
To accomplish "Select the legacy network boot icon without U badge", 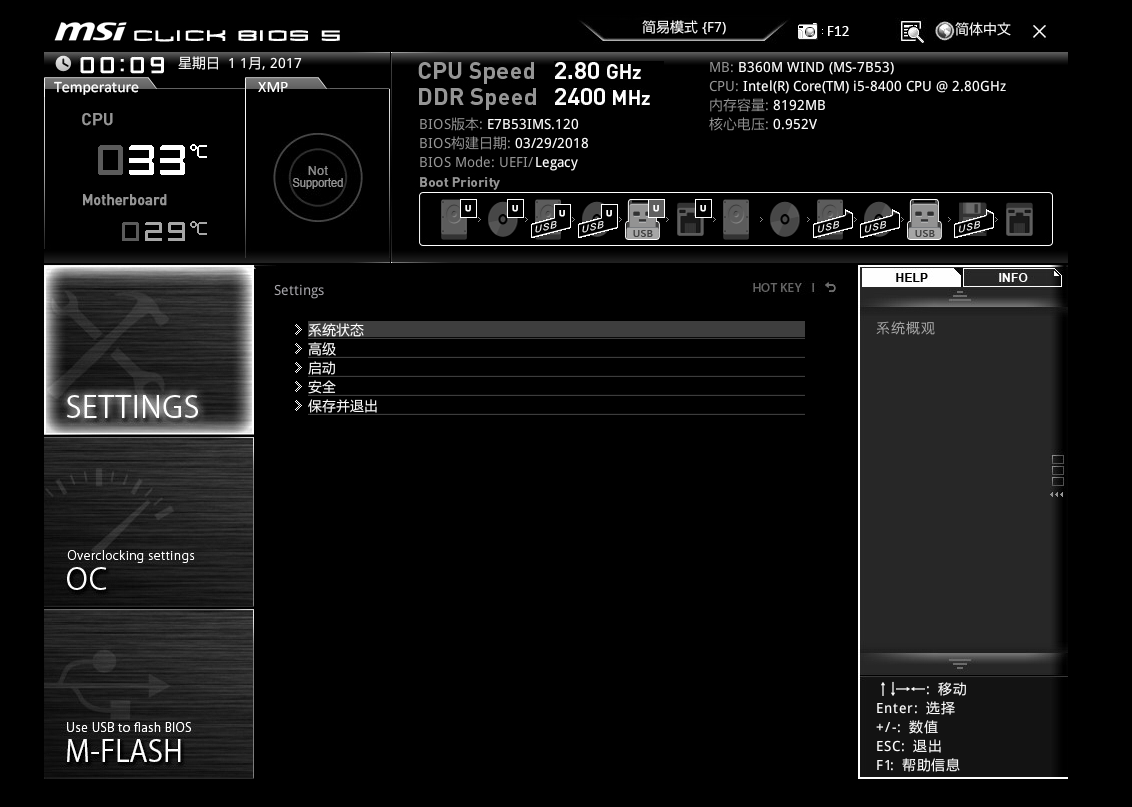I will click(x=1019, y=219).
